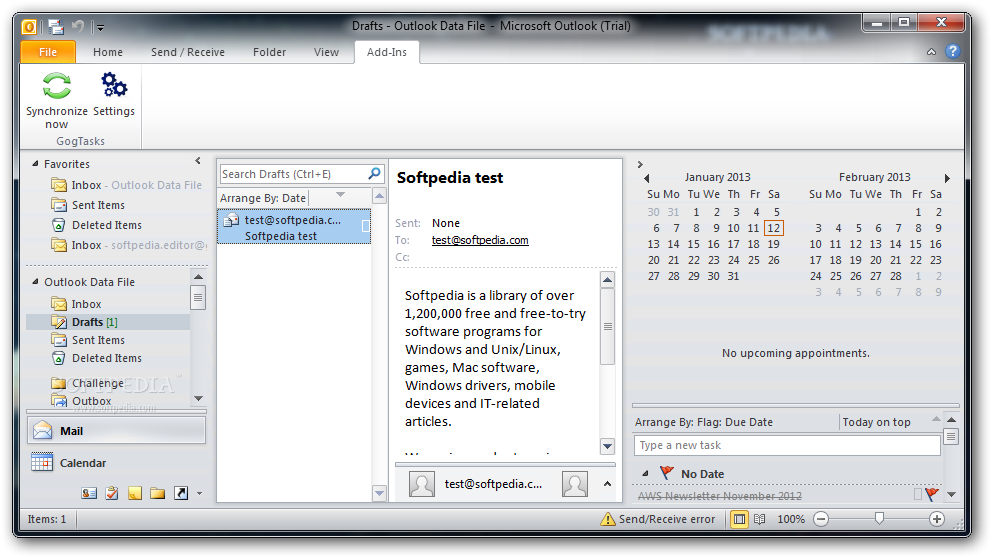Open Configure buttons dropdown arrow
The height and width of the screenshot is (558, 992).
(199, 493)
